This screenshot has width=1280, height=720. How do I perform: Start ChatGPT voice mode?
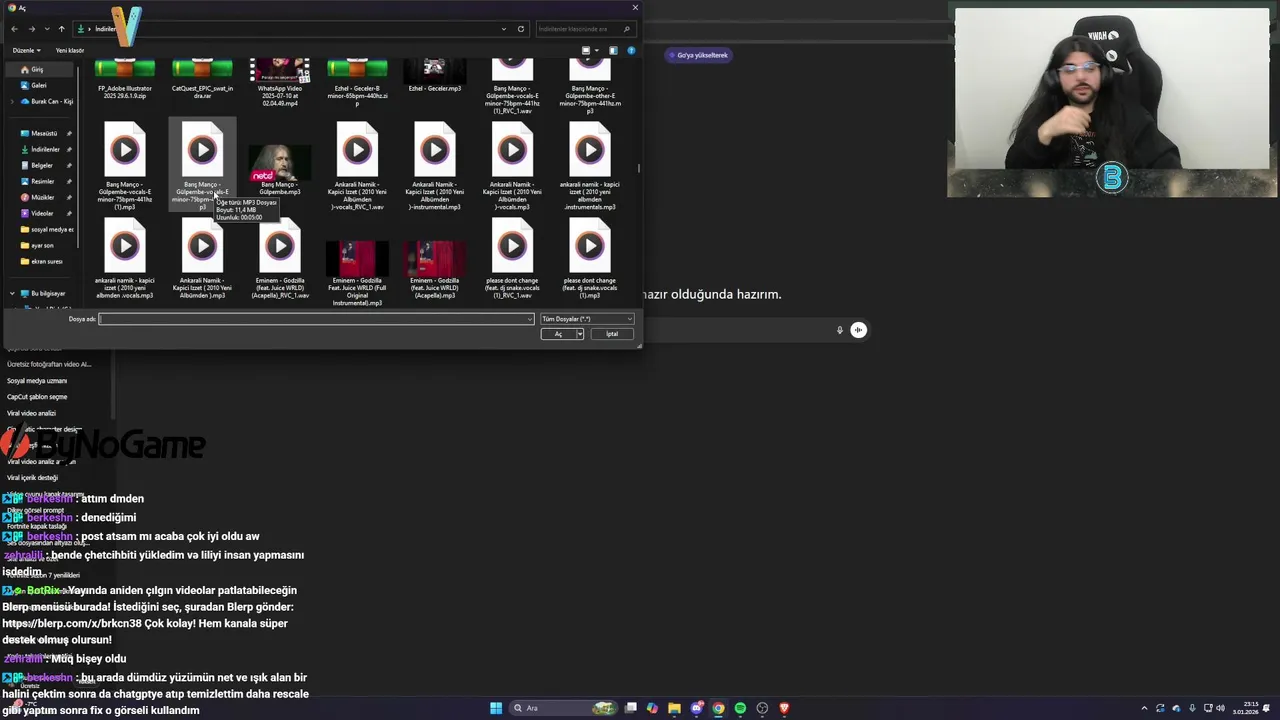pyautogui.click(x=858, y=330)
